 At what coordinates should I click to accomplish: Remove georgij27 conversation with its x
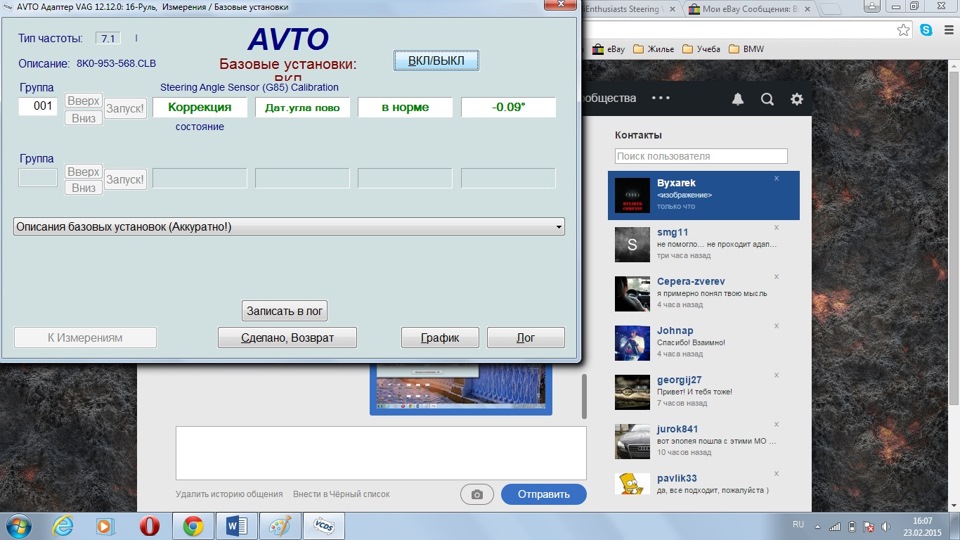coord(776,375)
